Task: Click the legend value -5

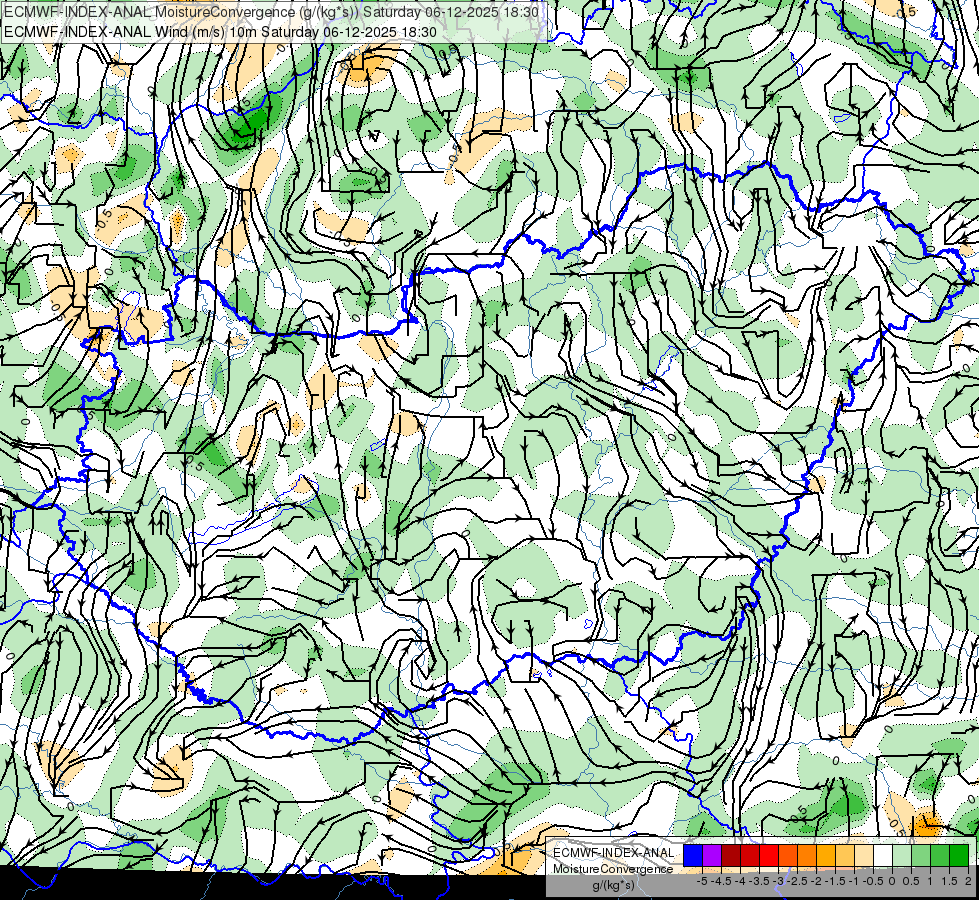Action: tap(702, 881)
